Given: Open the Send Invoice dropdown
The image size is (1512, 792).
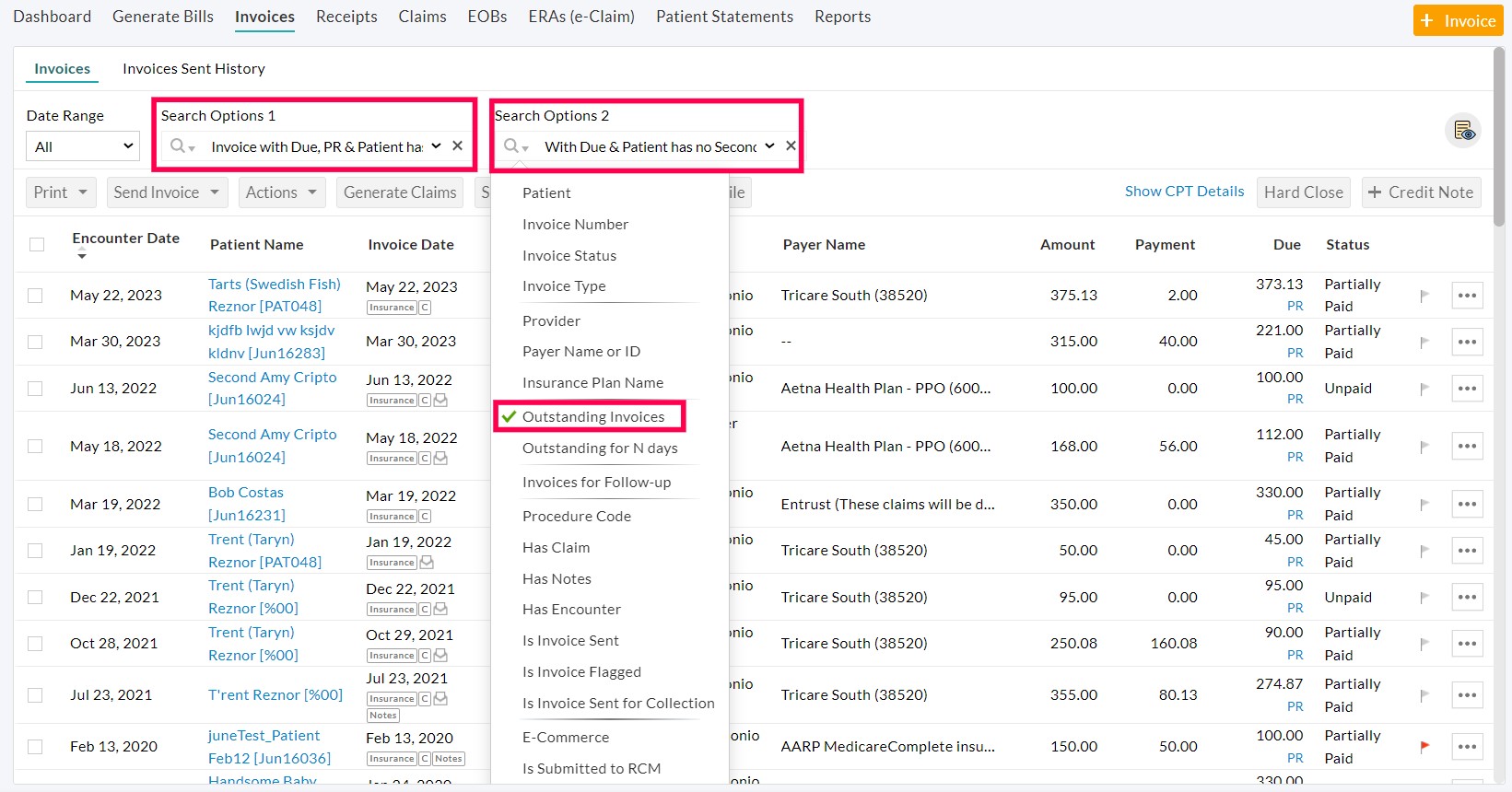Looking at the screenshot, I should click(x=166, y=192).
